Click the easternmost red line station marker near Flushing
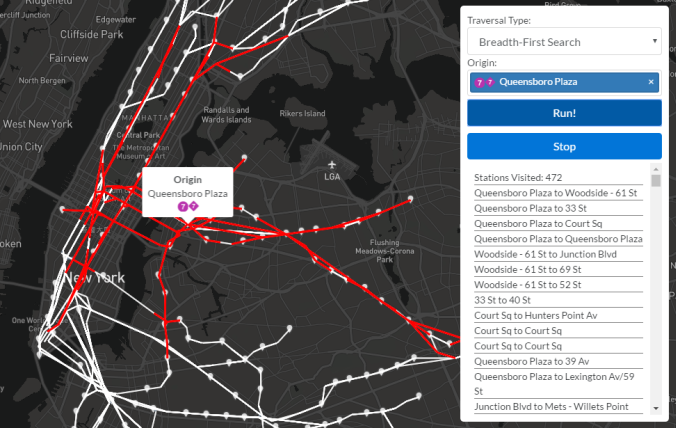The height and width of the screenshot is (428, 676). tap(411, 199)
